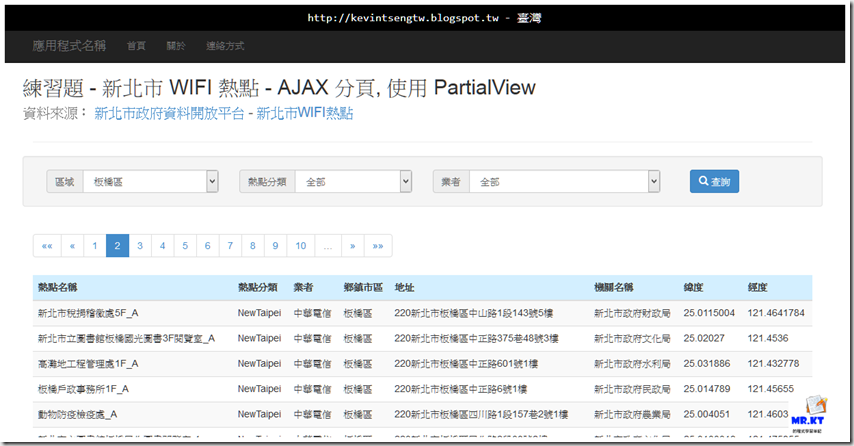Viewport: 854px width, 446px height.
Task: Select row 動物防疫檢疫處_A
Action: click(x=422, y=414)
